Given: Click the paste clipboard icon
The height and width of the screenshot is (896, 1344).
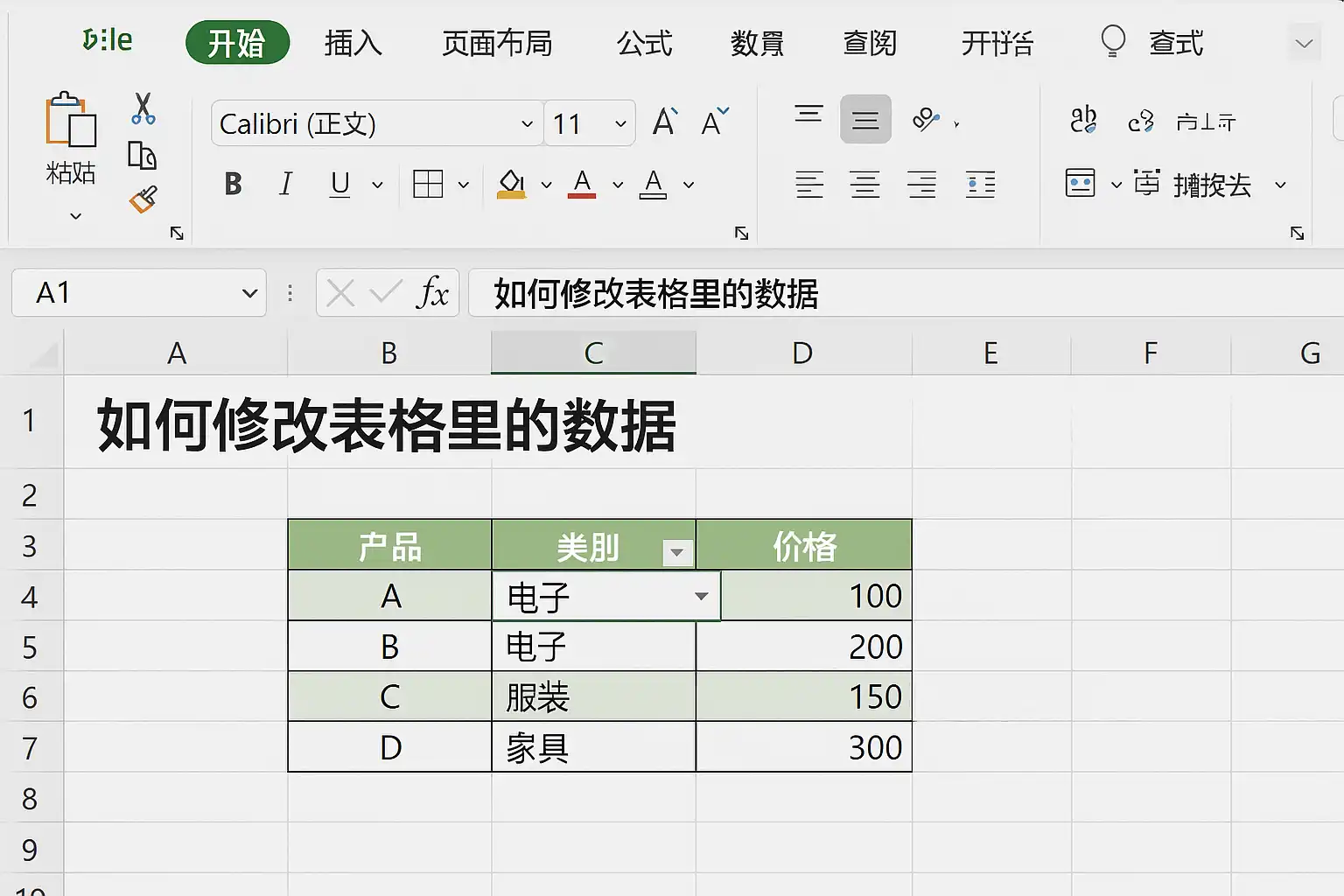Looking at the screenshot, I should pyautogui.click(x=71, y=119).
